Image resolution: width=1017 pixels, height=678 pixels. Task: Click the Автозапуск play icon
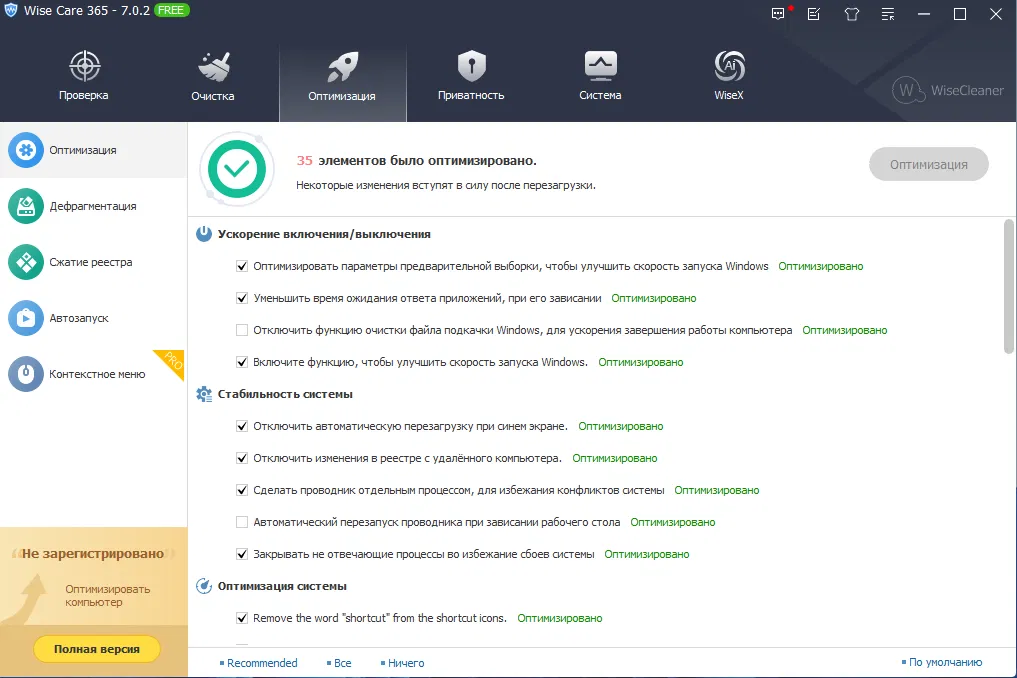pos(26,318)
